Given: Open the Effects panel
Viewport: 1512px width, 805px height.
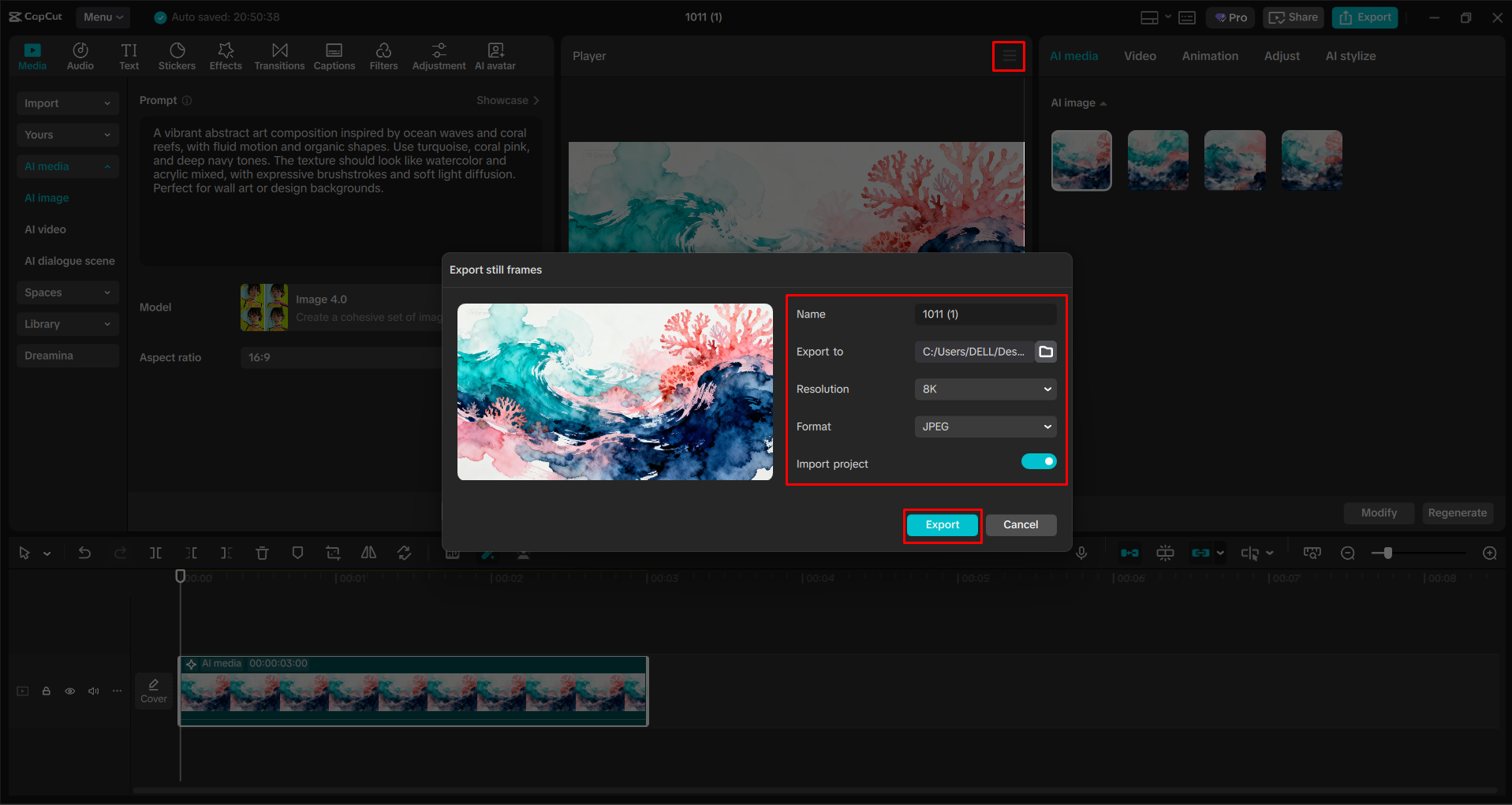Looking at the screenshot, I should coord(226,55).
